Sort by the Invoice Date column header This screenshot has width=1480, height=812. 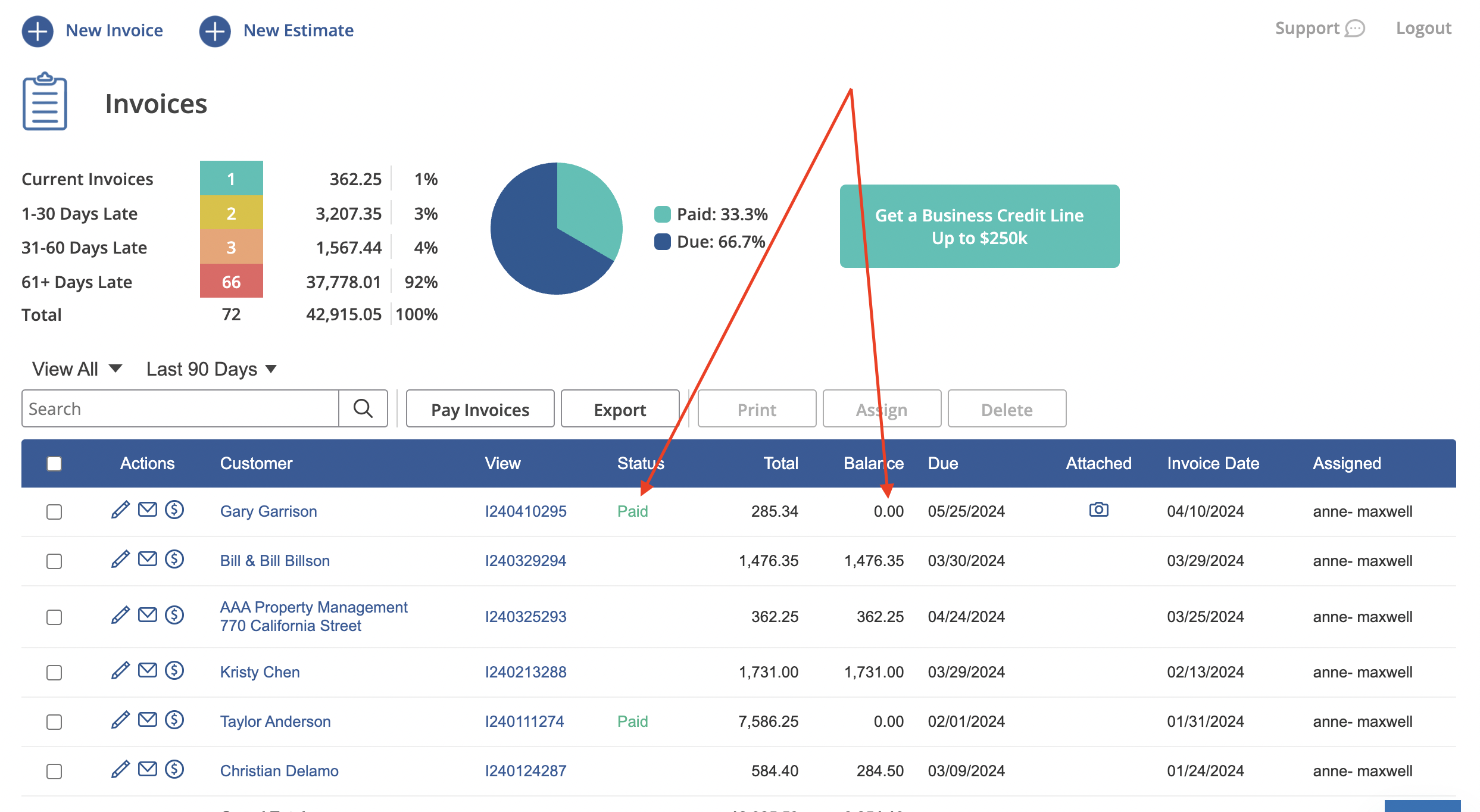pyautogui.click(x=1213, y=463)
